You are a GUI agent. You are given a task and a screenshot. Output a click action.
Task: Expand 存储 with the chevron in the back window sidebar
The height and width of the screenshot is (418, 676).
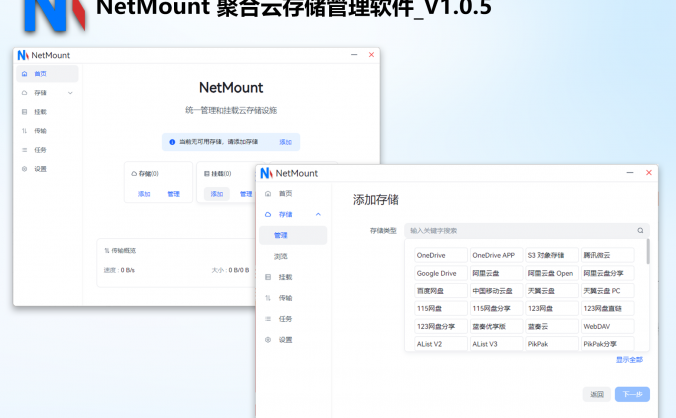(70, 93)
